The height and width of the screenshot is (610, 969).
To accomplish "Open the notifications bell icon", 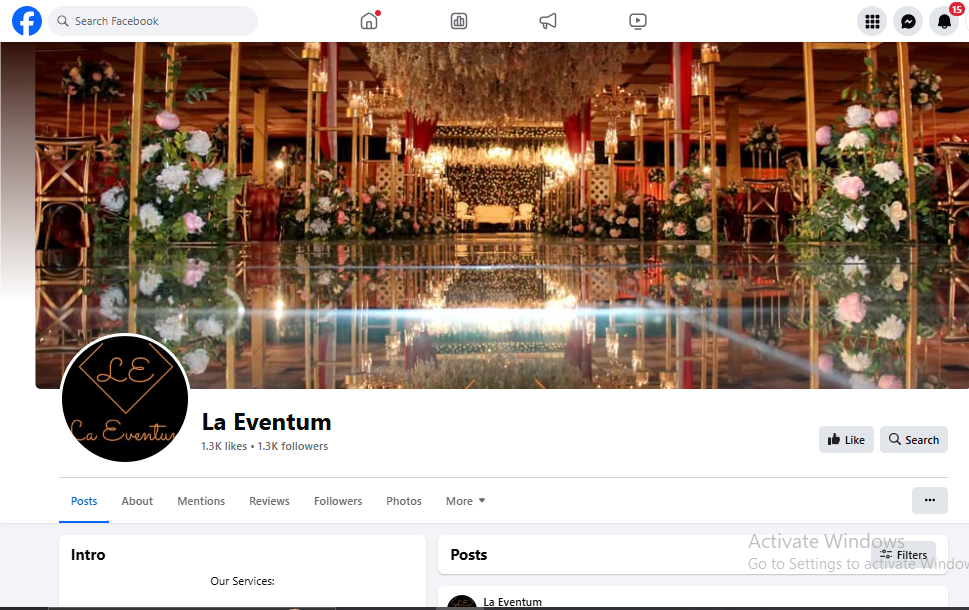I will (944, 22).
